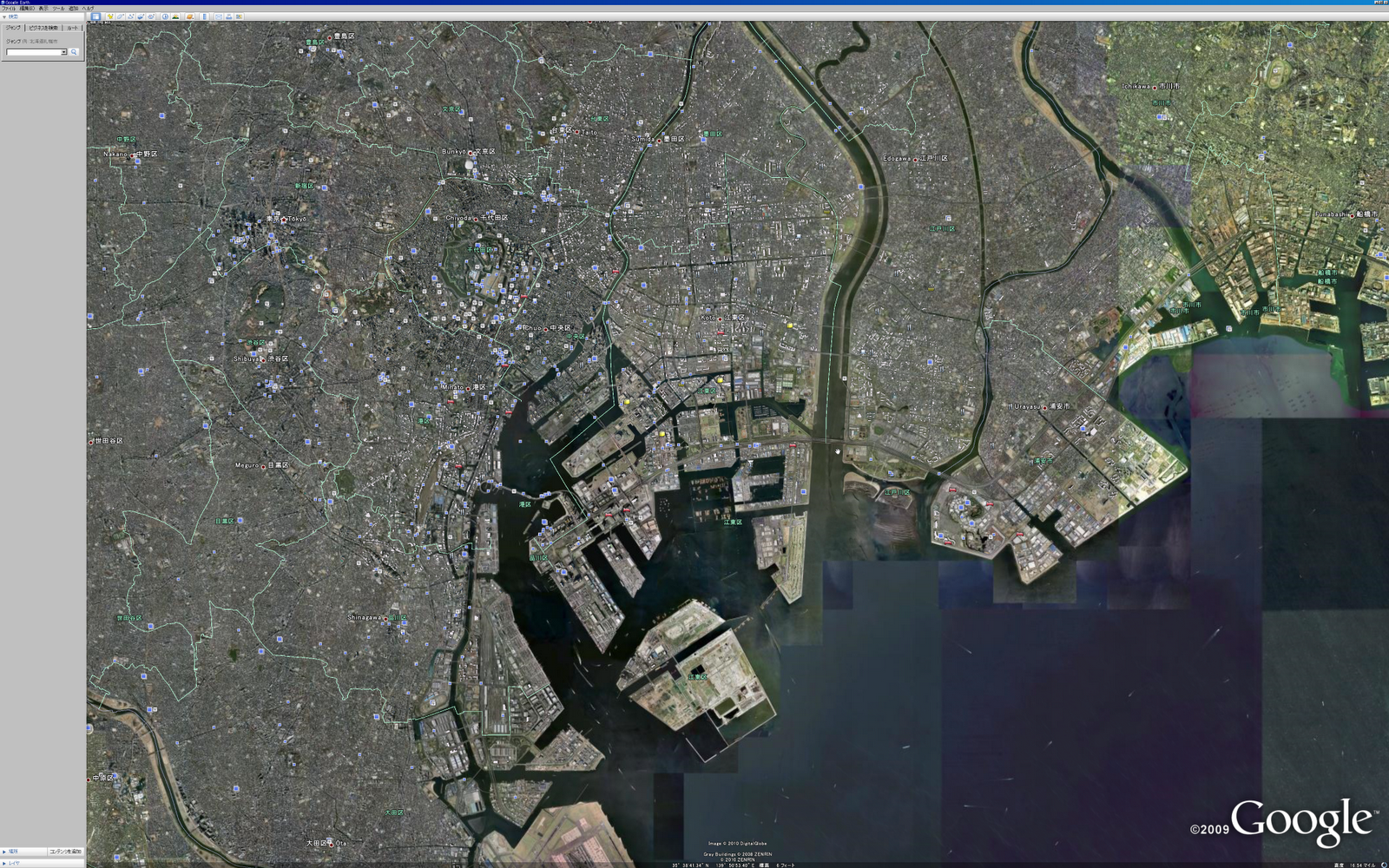This screenshot has height=868, width=1389.
Task: Click the Urayasu 浦安市 place marker
Action: (1044, 407)
